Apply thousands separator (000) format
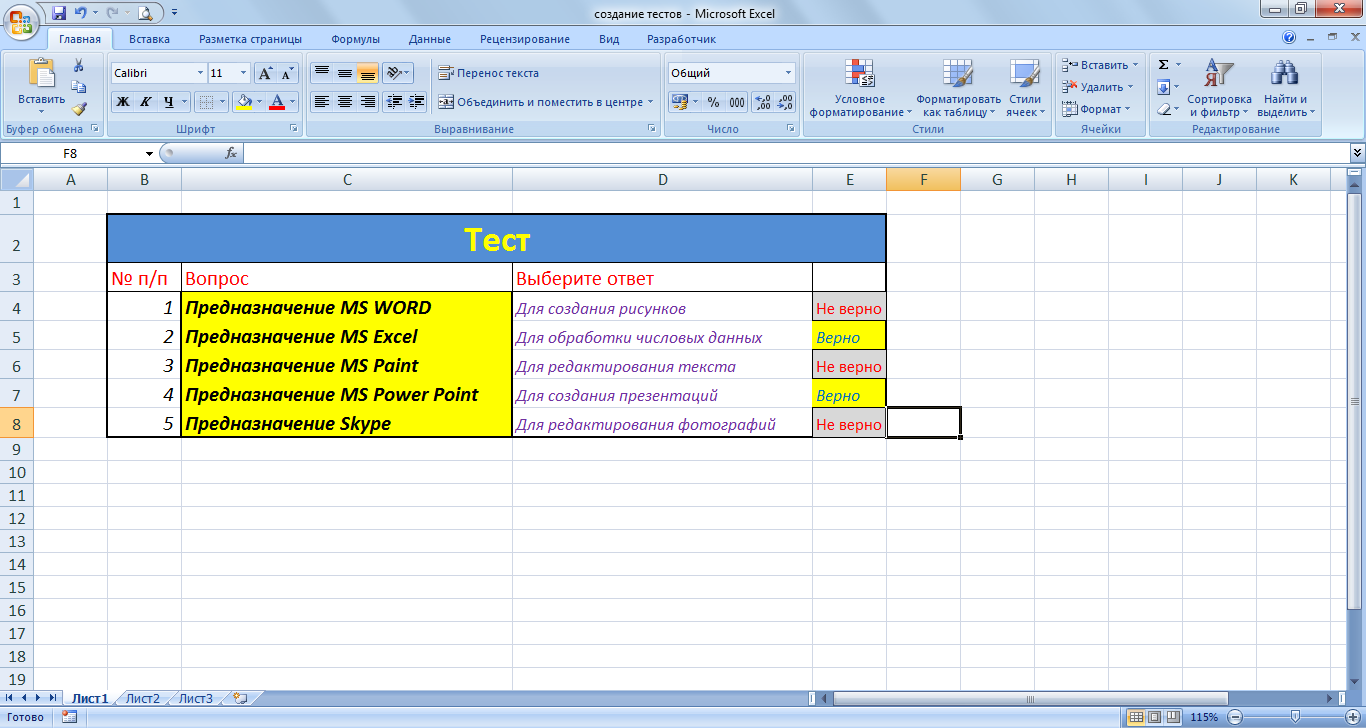The height and width of the screenshot is (728, 1366). coord(737,101)
